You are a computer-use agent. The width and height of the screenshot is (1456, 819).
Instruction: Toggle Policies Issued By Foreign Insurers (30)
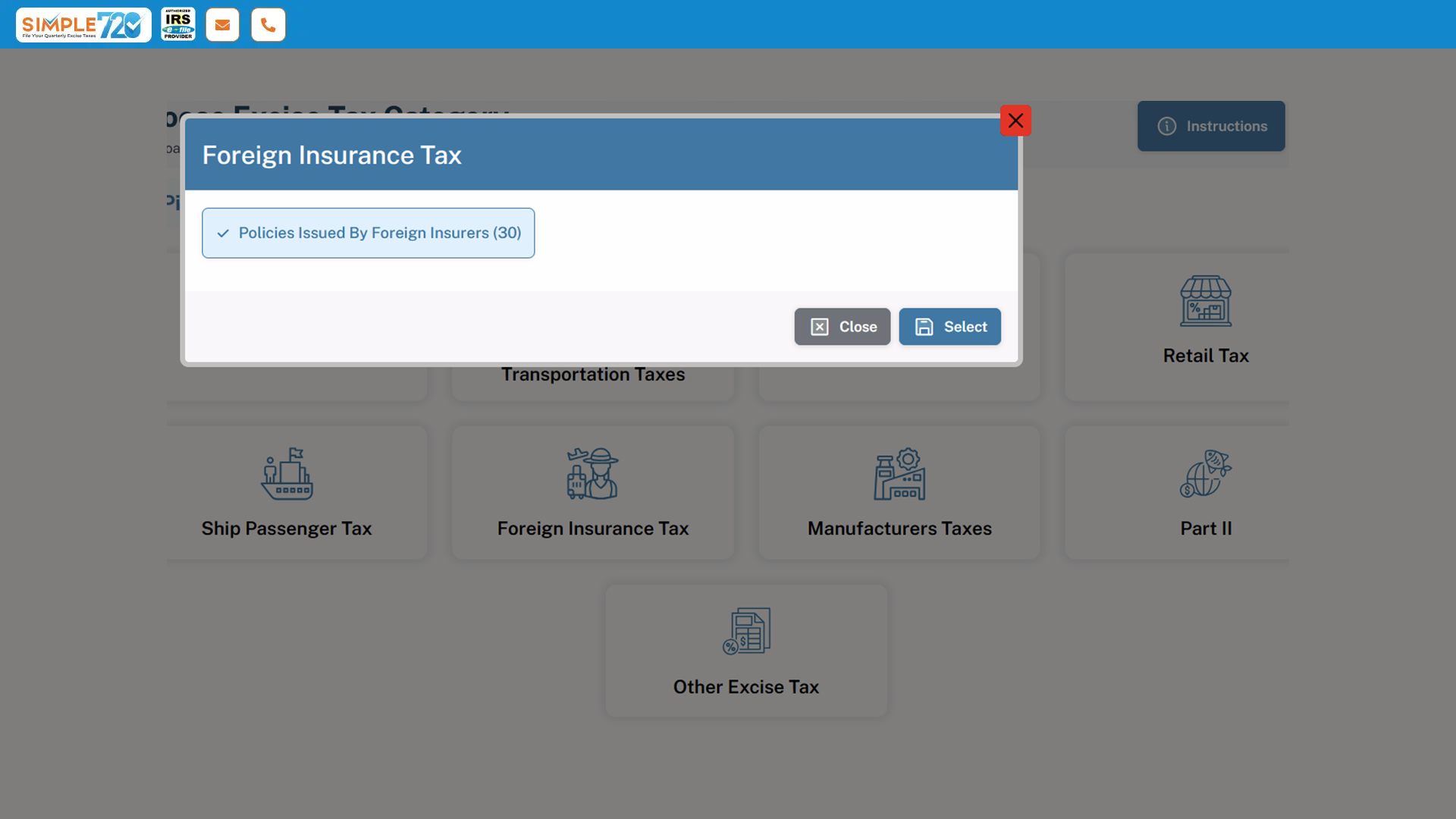coord(369,233)
